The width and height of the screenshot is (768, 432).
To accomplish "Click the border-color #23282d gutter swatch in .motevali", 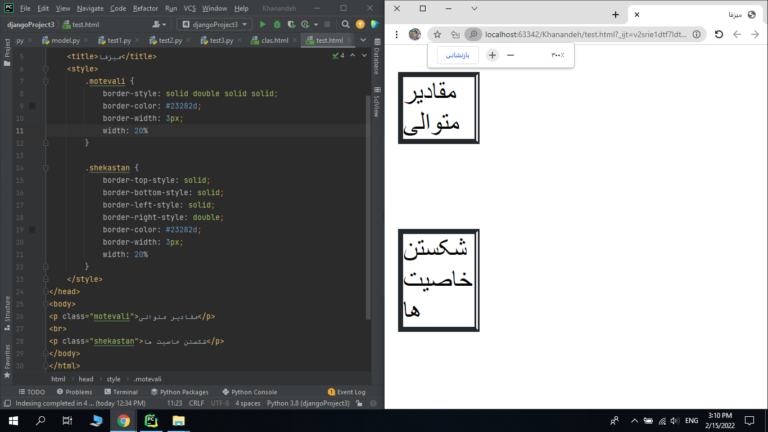I will click(32, 105).
